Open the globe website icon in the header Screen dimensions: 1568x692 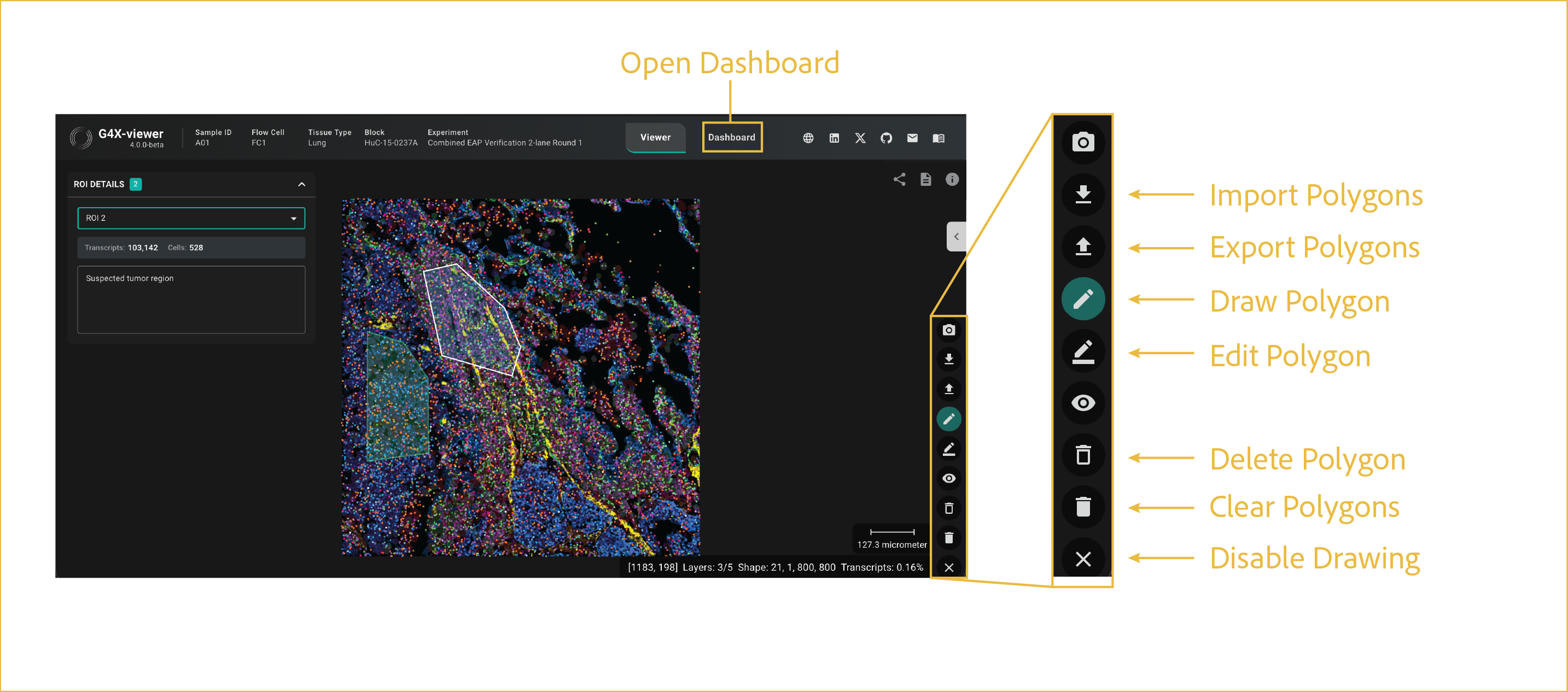click(808, 138)
